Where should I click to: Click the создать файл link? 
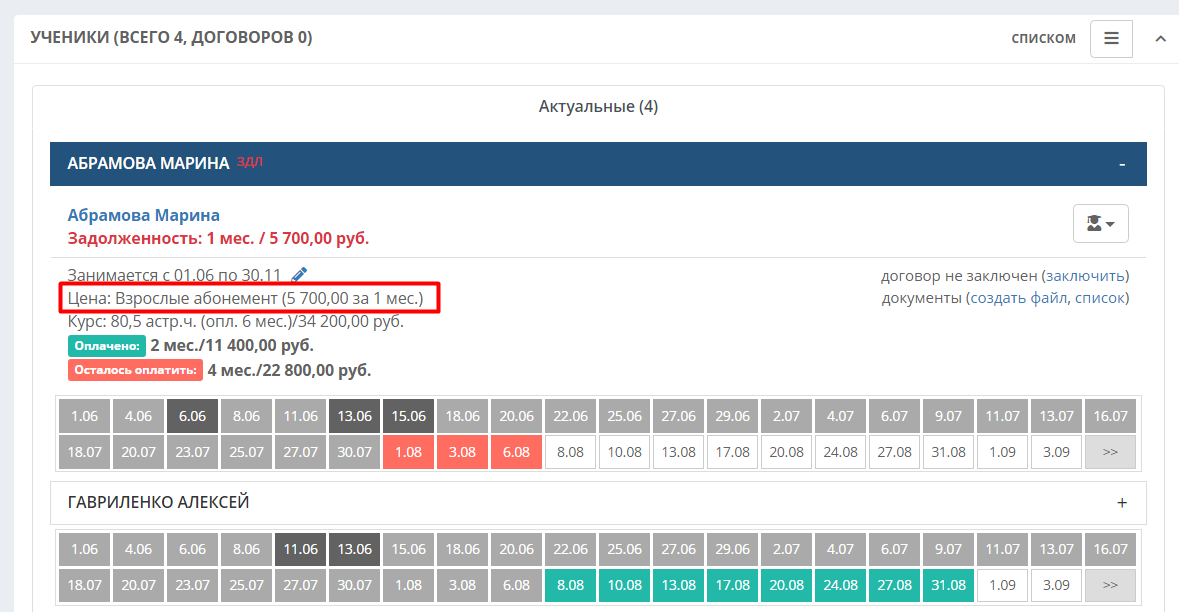click(1019, 298)
